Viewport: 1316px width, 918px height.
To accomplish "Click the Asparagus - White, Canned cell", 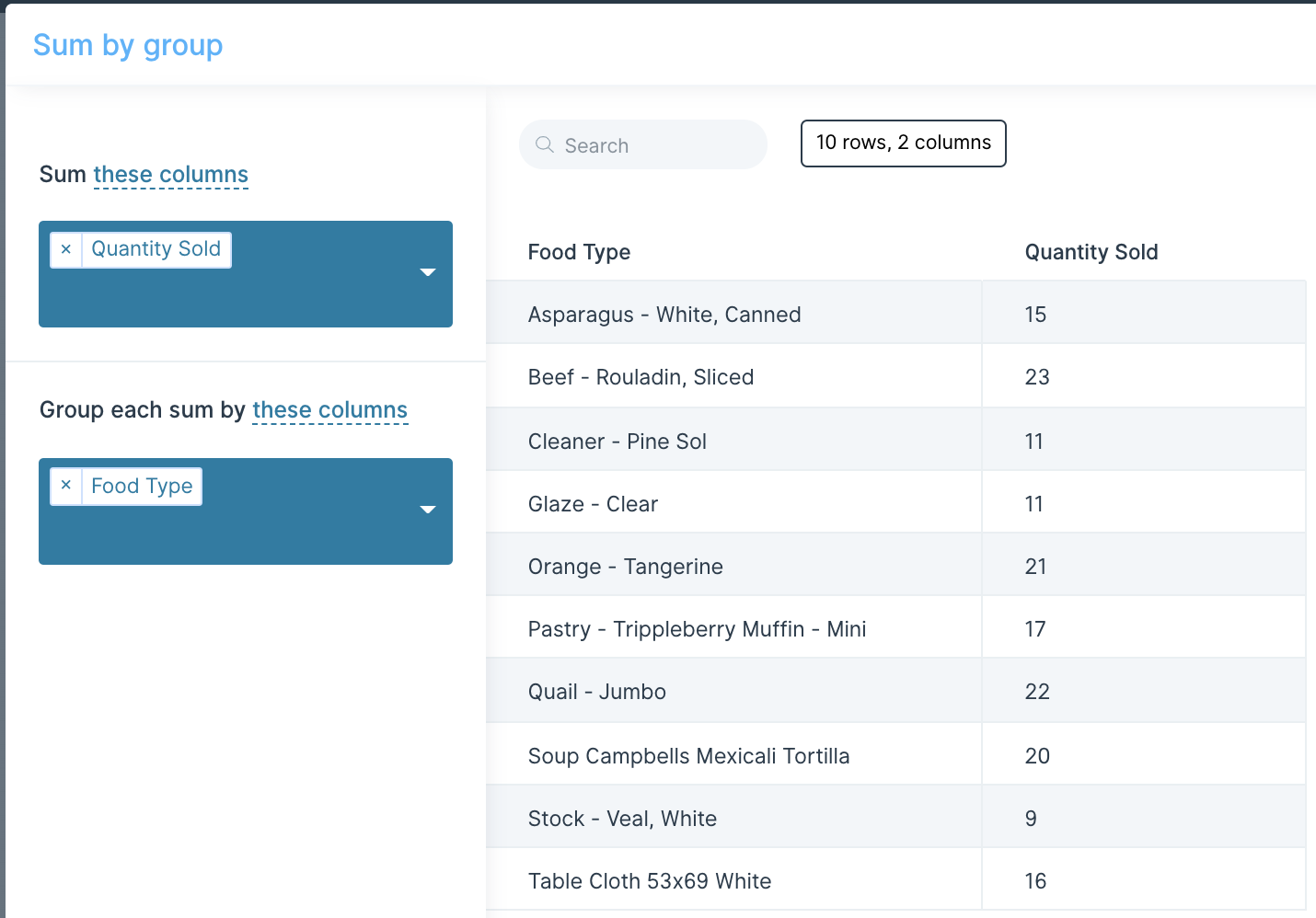I will click(733, 313).
